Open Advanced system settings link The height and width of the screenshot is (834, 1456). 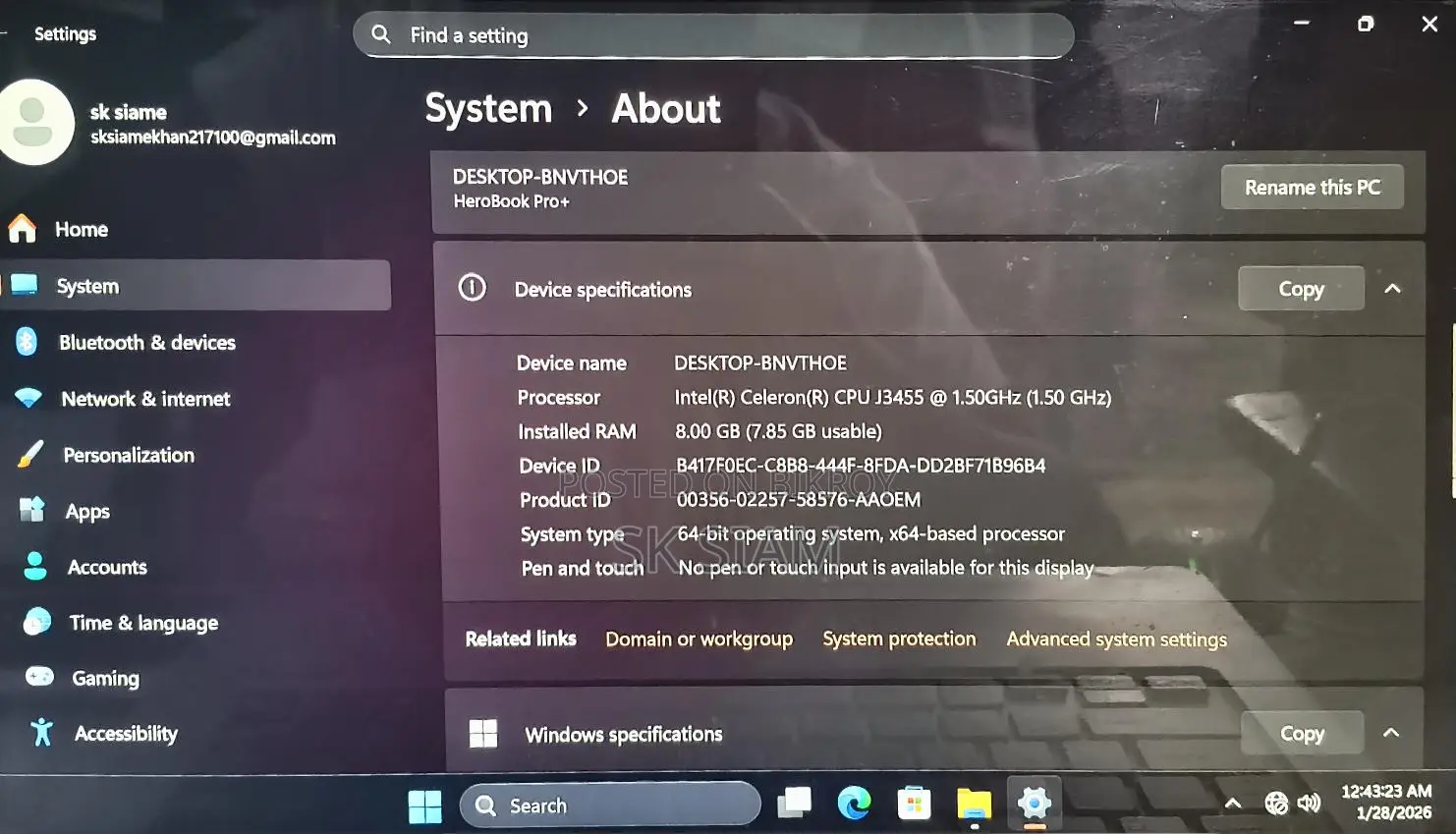tap(1116, 639)
